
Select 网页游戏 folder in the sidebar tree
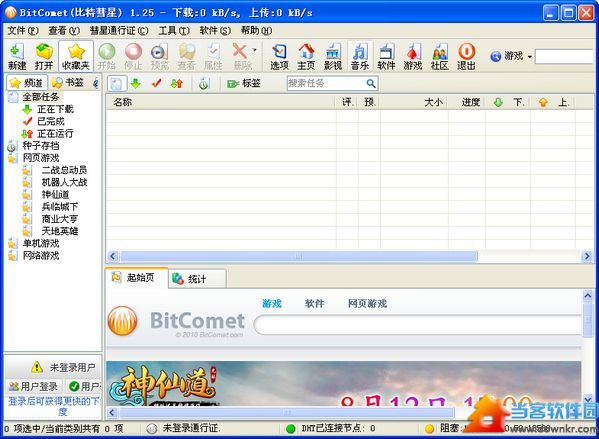tap(40, 158)
